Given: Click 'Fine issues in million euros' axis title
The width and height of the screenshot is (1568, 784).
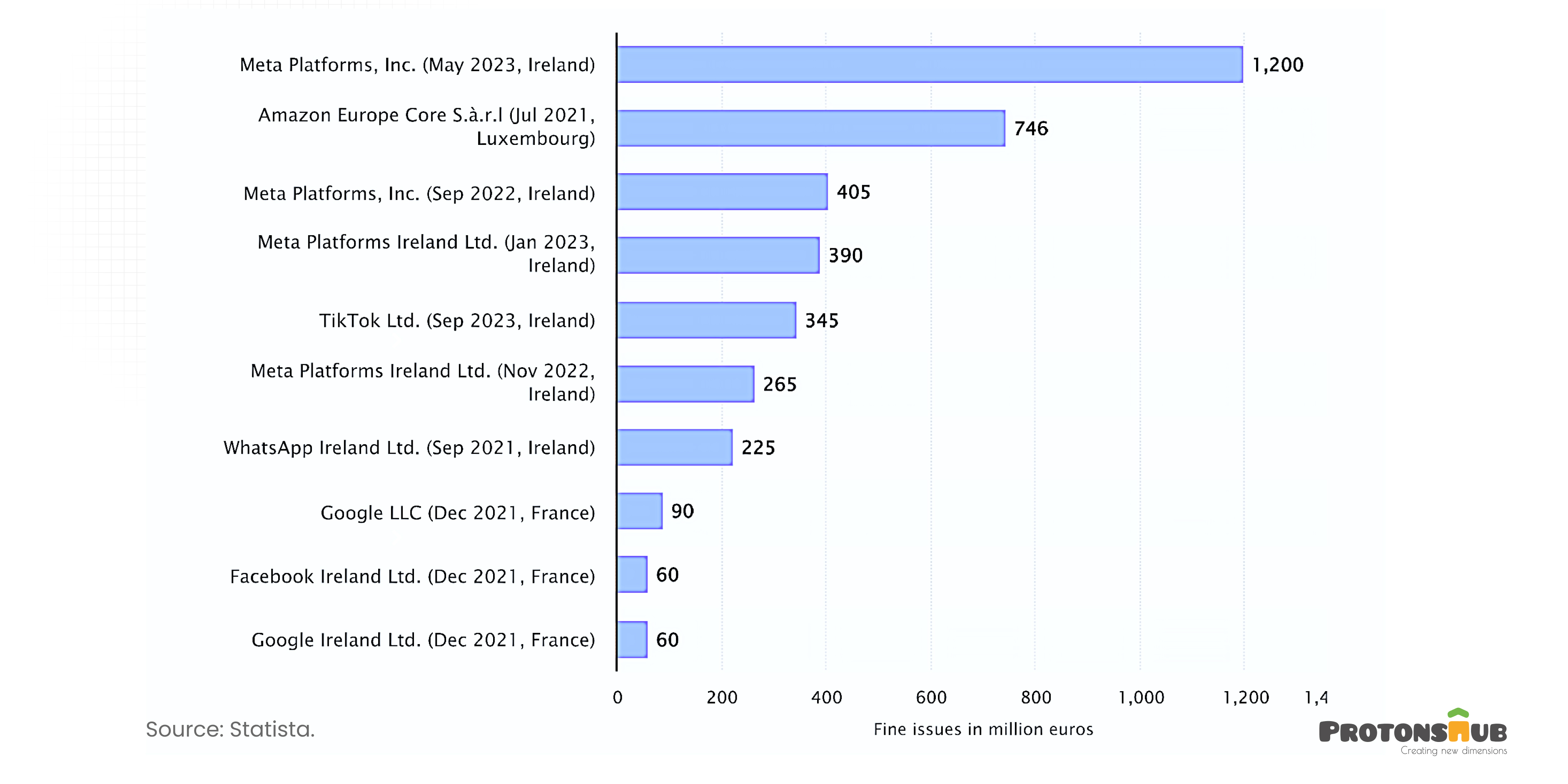Looking at the screenshot, I should coord(984,729).
